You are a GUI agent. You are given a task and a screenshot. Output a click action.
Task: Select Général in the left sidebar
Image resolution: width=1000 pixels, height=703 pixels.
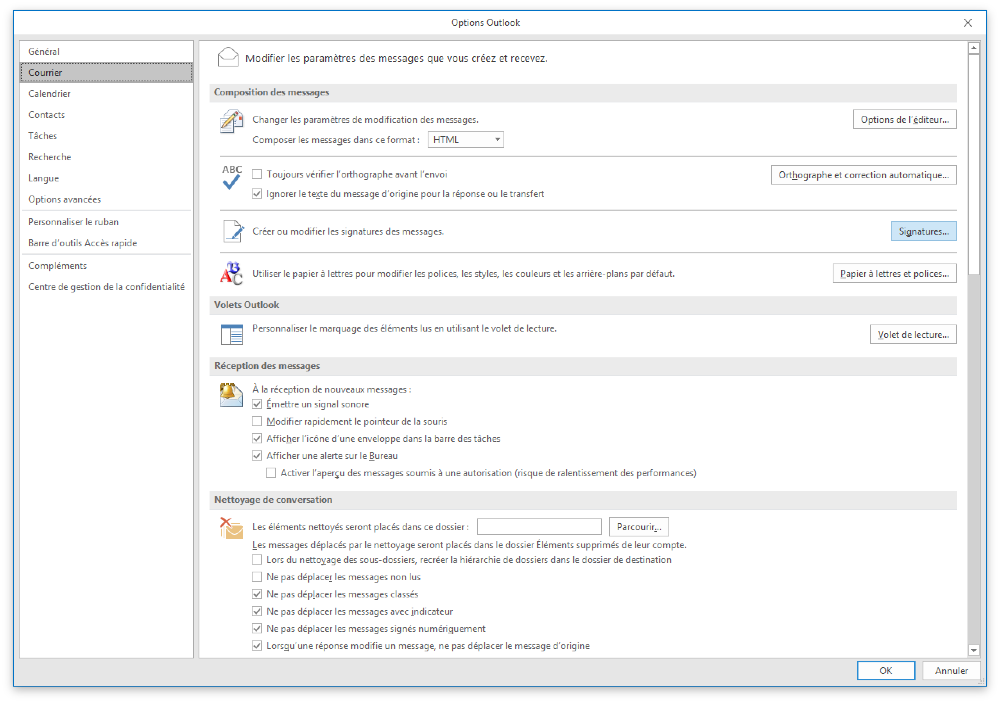click(x=107, y=52)
